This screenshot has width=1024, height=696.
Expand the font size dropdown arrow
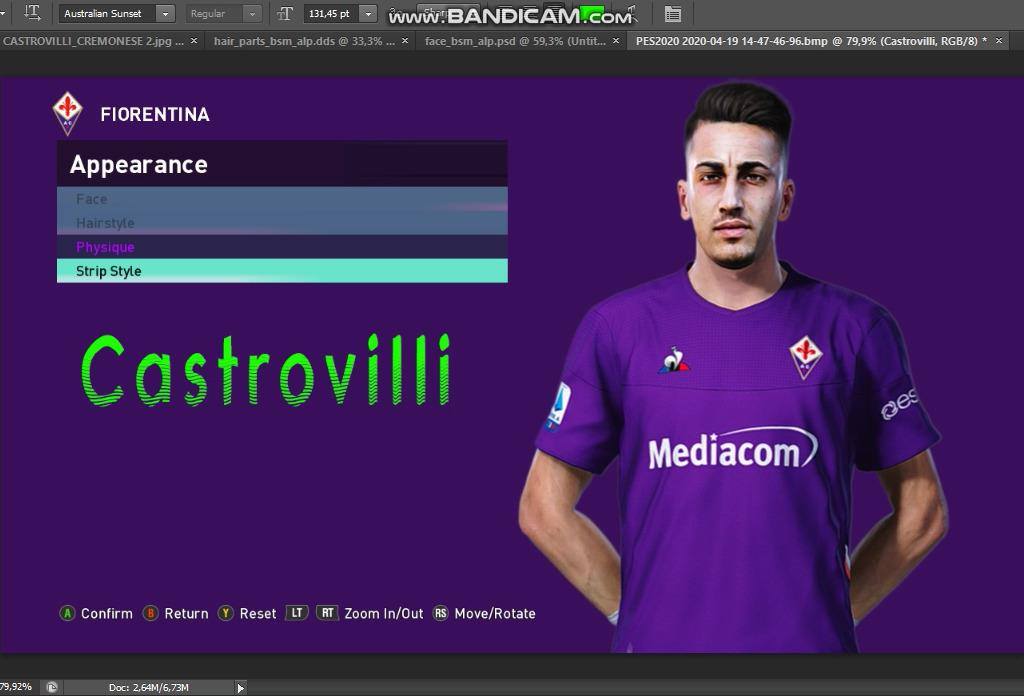pos(368,13)
